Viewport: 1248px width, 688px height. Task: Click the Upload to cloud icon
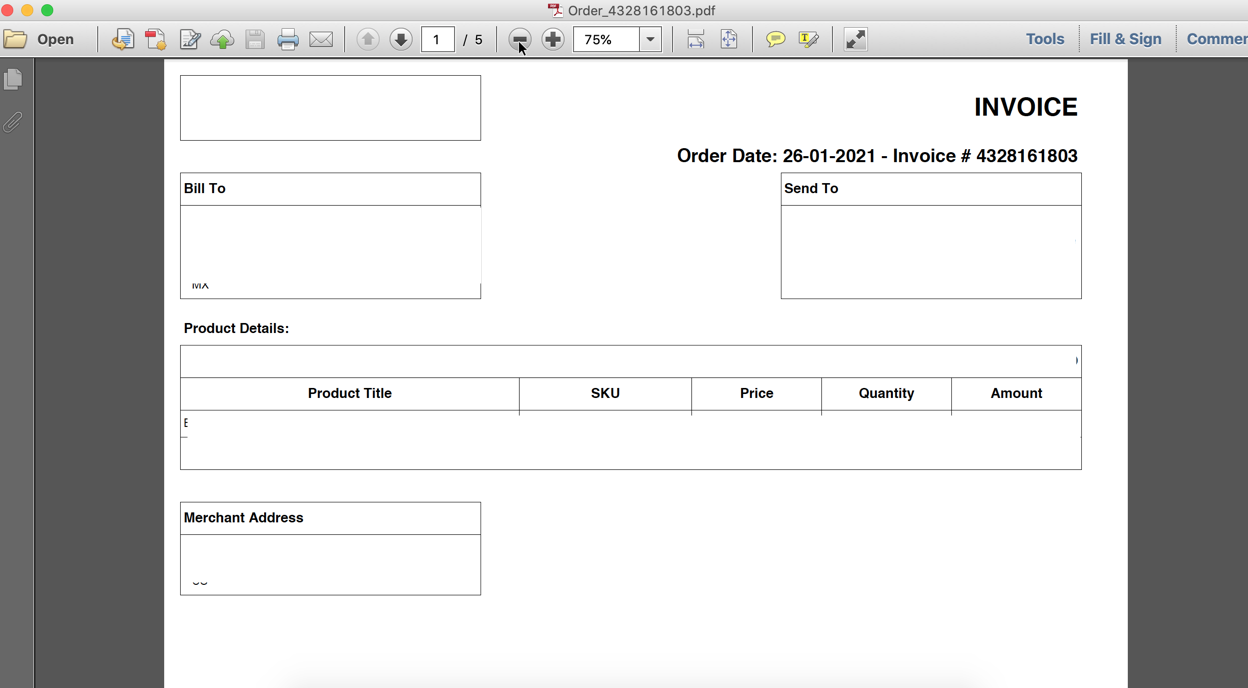222,39
